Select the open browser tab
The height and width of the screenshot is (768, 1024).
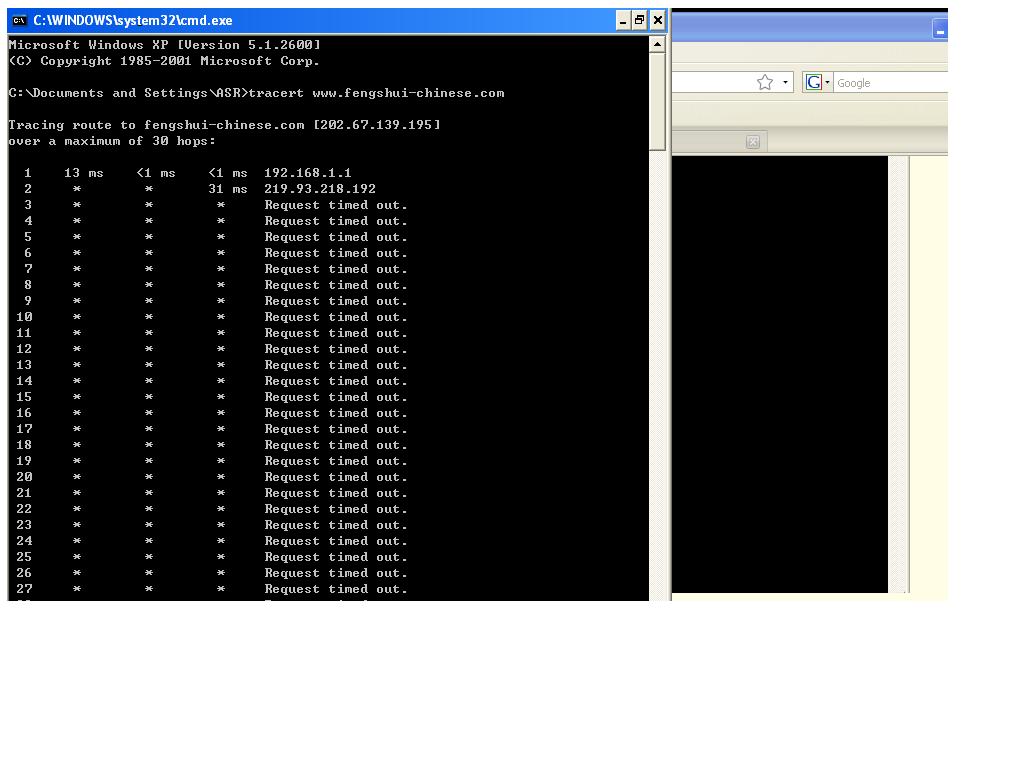[x=710, y=142]
